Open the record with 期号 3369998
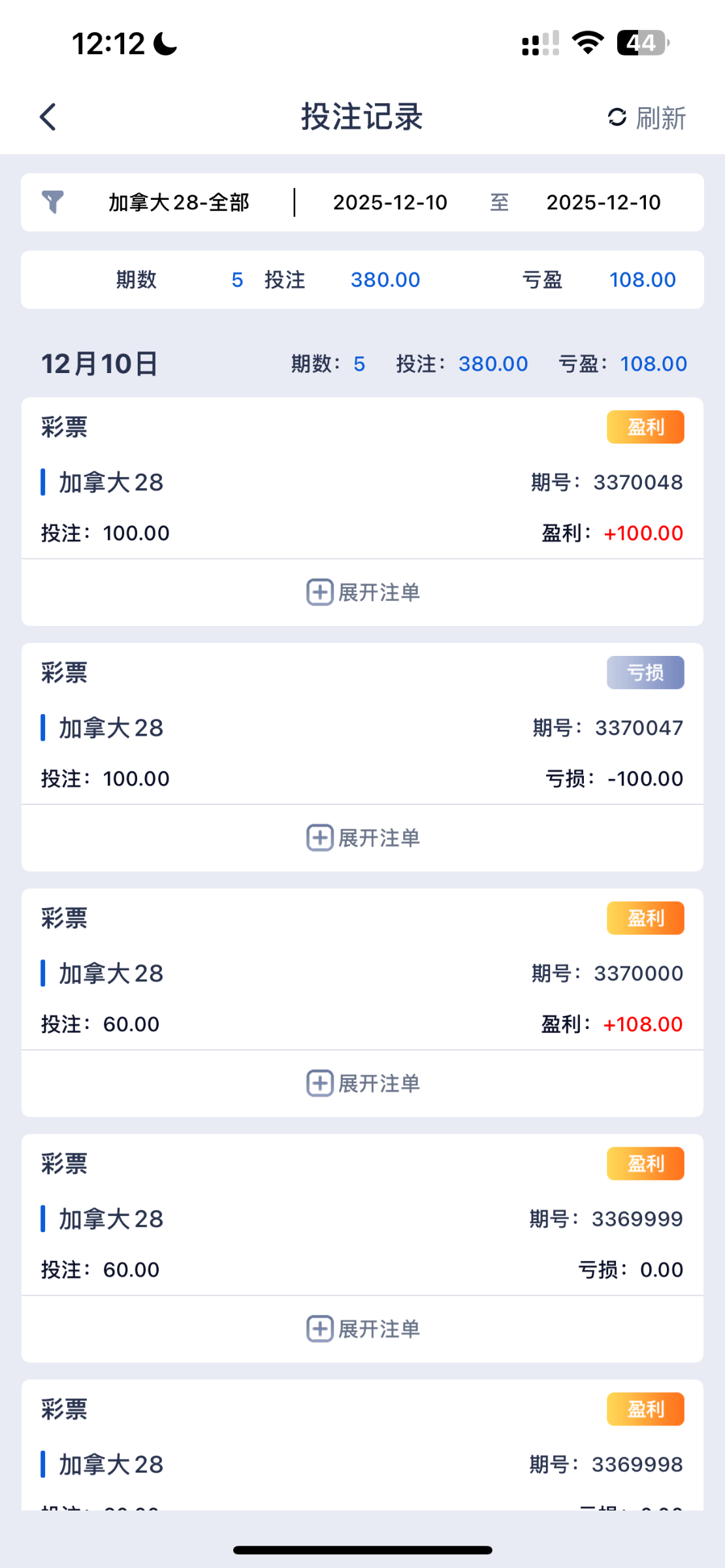The height and width of the screenshot is (1568, 725). tap(362, 1465)
